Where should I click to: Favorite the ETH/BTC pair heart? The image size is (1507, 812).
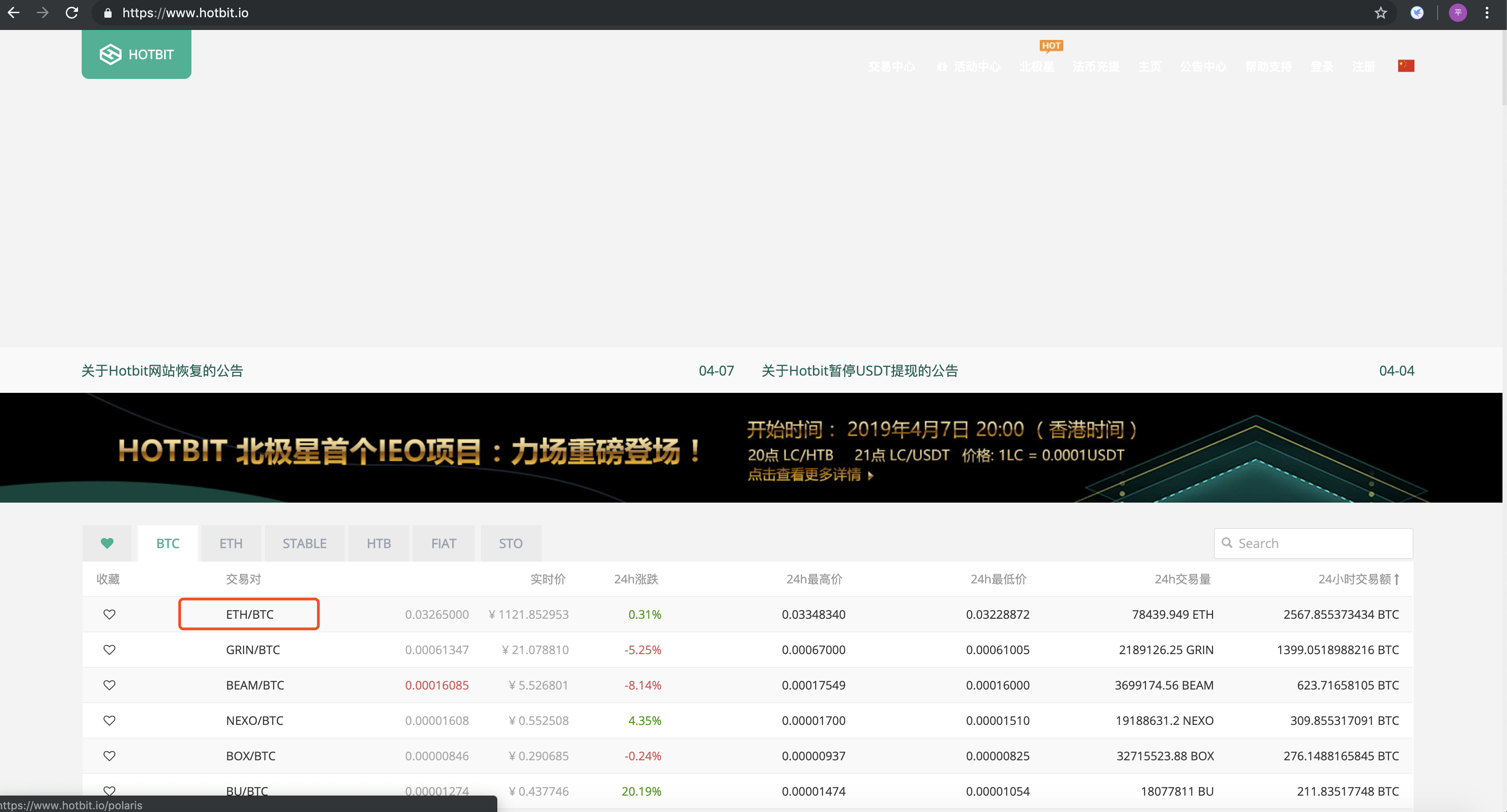tap(109, 614)
